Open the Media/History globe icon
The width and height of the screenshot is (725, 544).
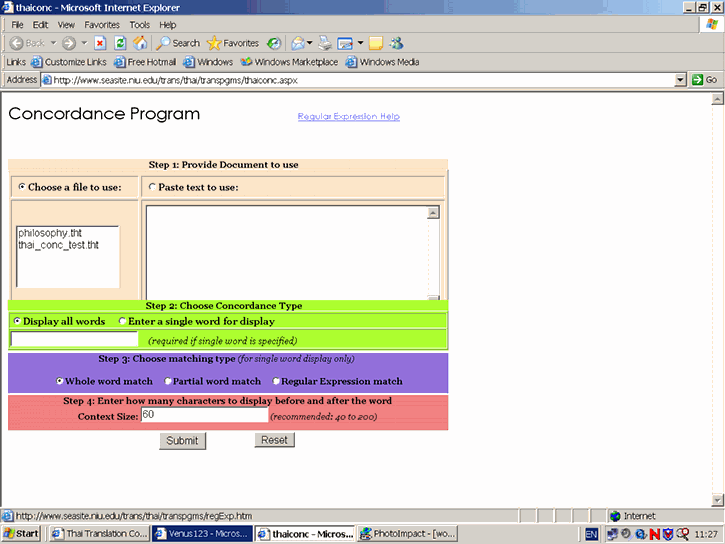click(x=274, y=43)
